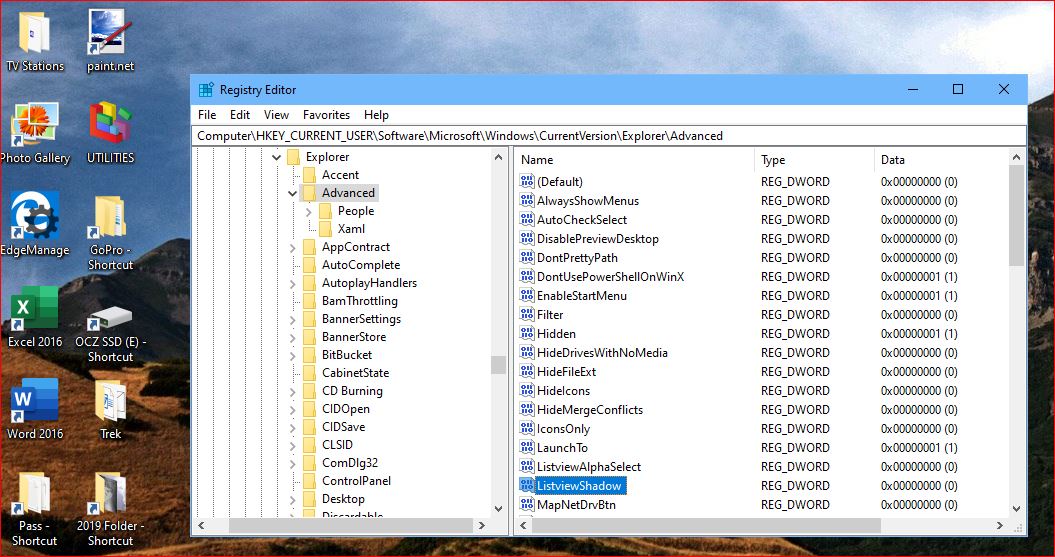Viewport: 1055px width, 557px height.
Task: Click the DWORD icon beside DontPrettyPath
Action: click(526, 258)
